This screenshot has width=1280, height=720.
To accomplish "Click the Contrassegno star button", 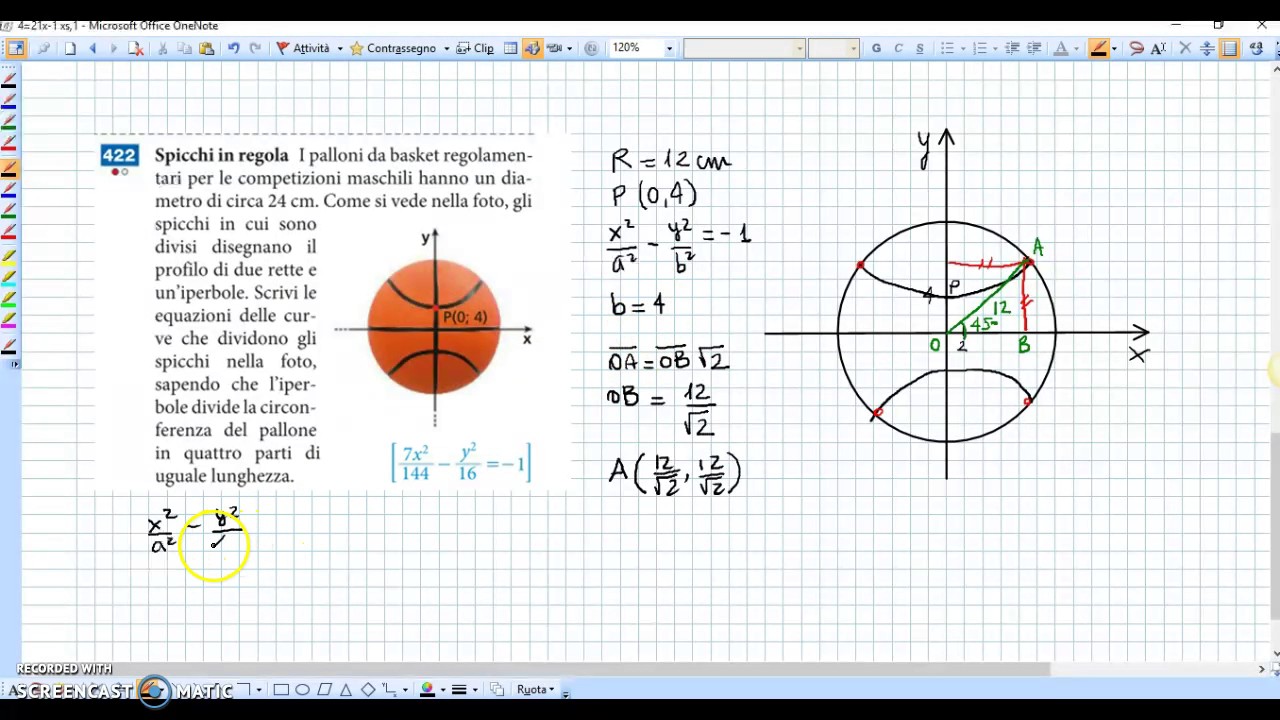I will tap(393, 48).
